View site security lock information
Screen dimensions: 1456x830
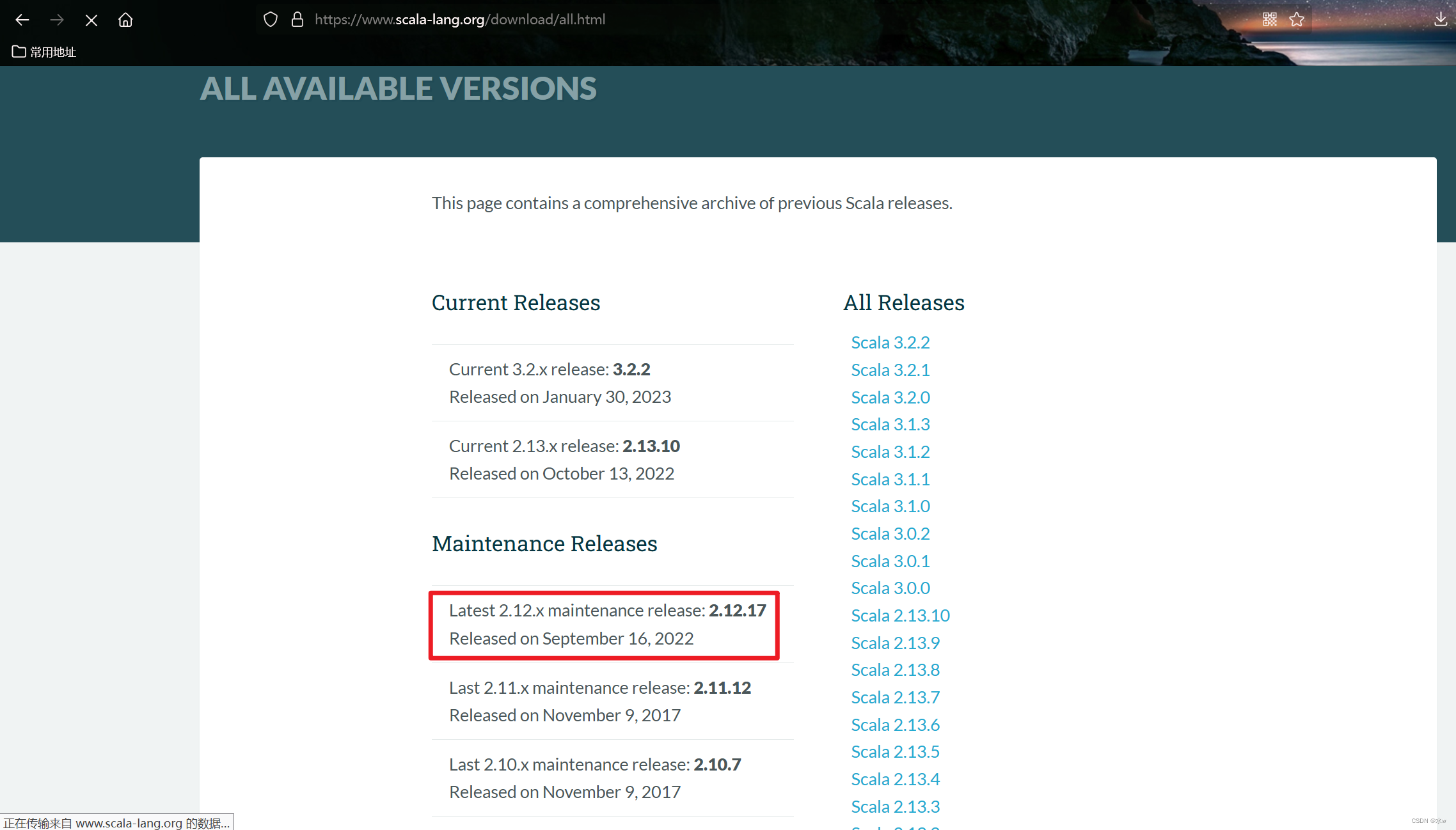[x=297, y=20]
